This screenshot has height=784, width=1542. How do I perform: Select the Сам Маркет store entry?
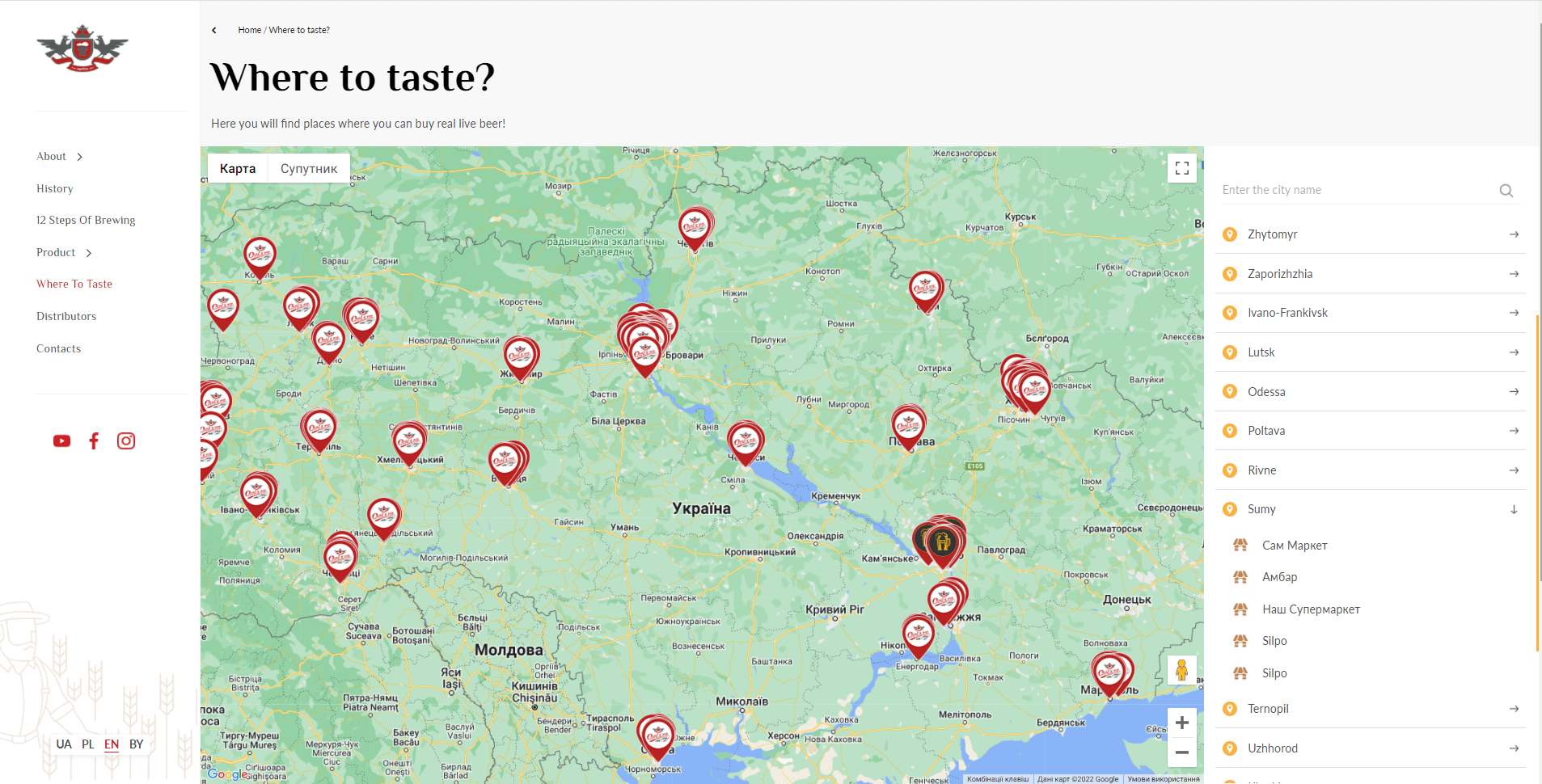point(1295,546)
